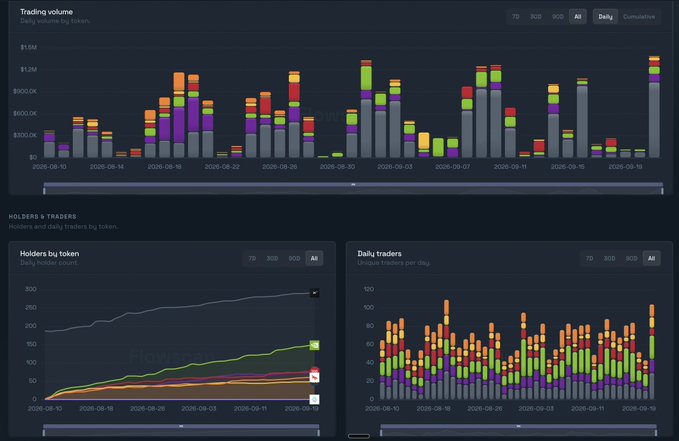Image resolution: width=679 pixels, height=441 pixels.
Task: Click the Holders by token heading
Action: (x=49, y=253)
